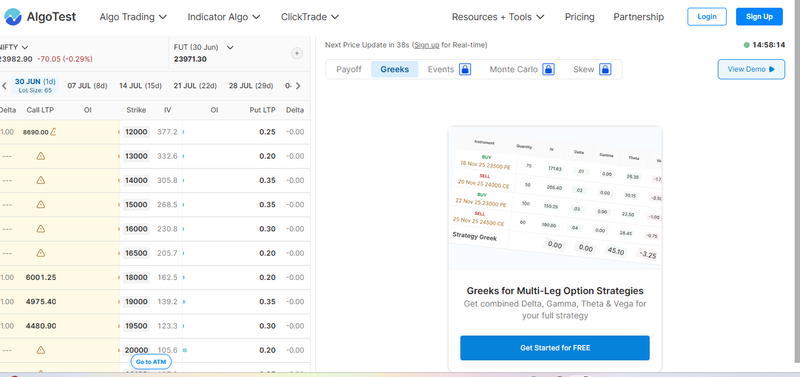Click the warning icon in the 16500 row
The image size is (800, 377).
(41, 253)
